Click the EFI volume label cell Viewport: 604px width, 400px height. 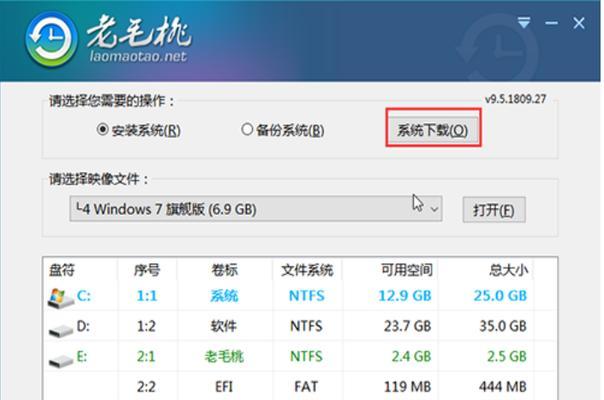point(224,387)
